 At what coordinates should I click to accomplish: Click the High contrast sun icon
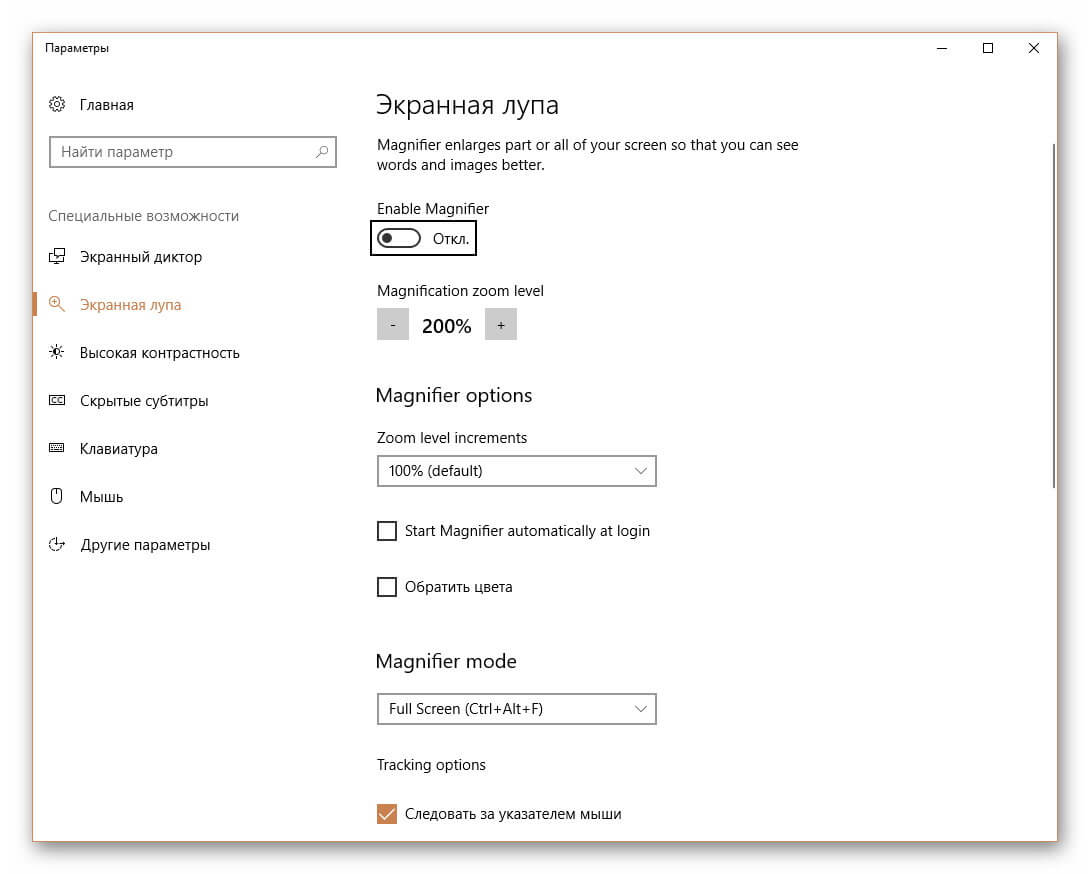(57, 353)
